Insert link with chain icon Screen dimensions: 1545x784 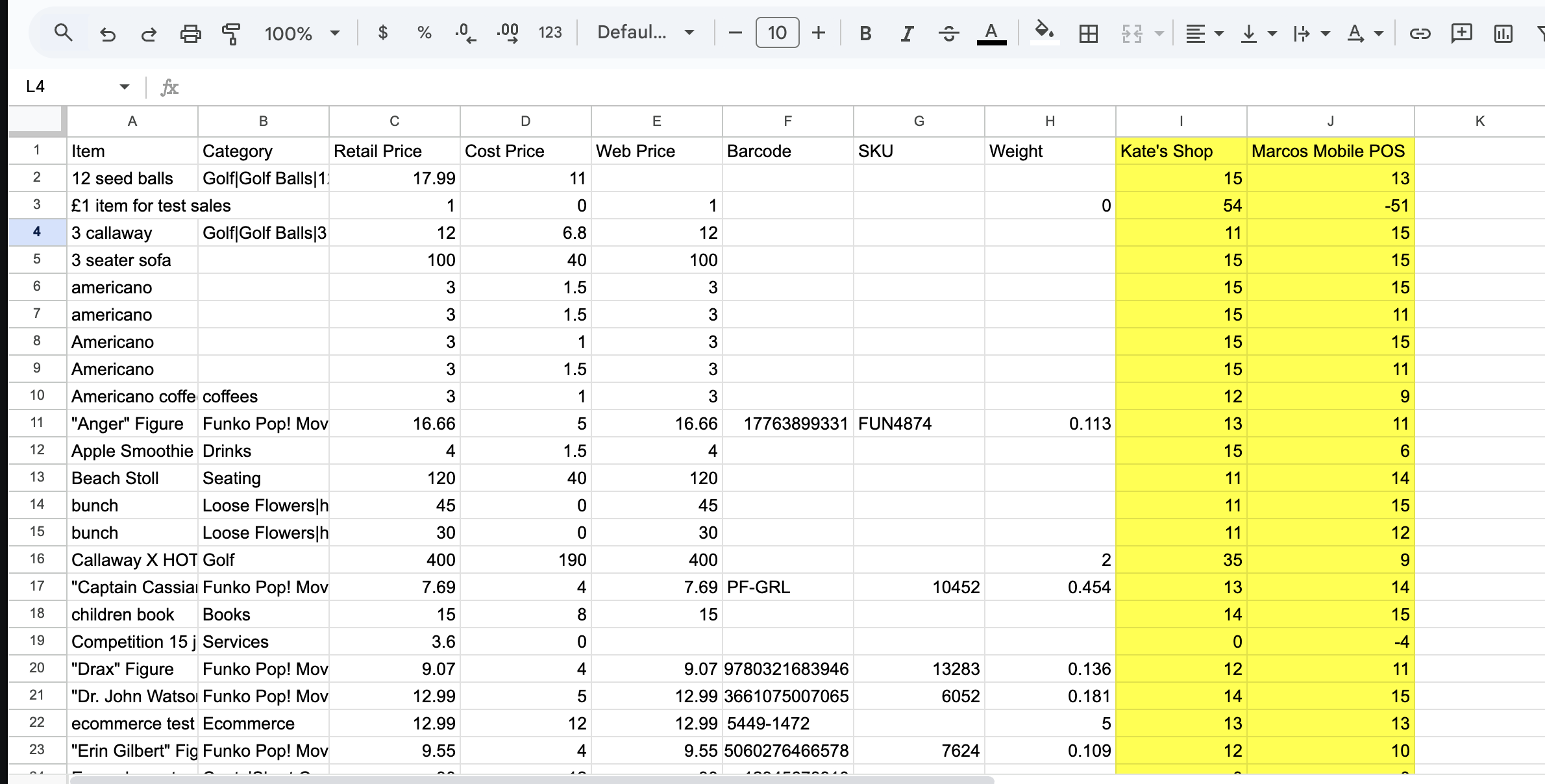point(1420,33)
